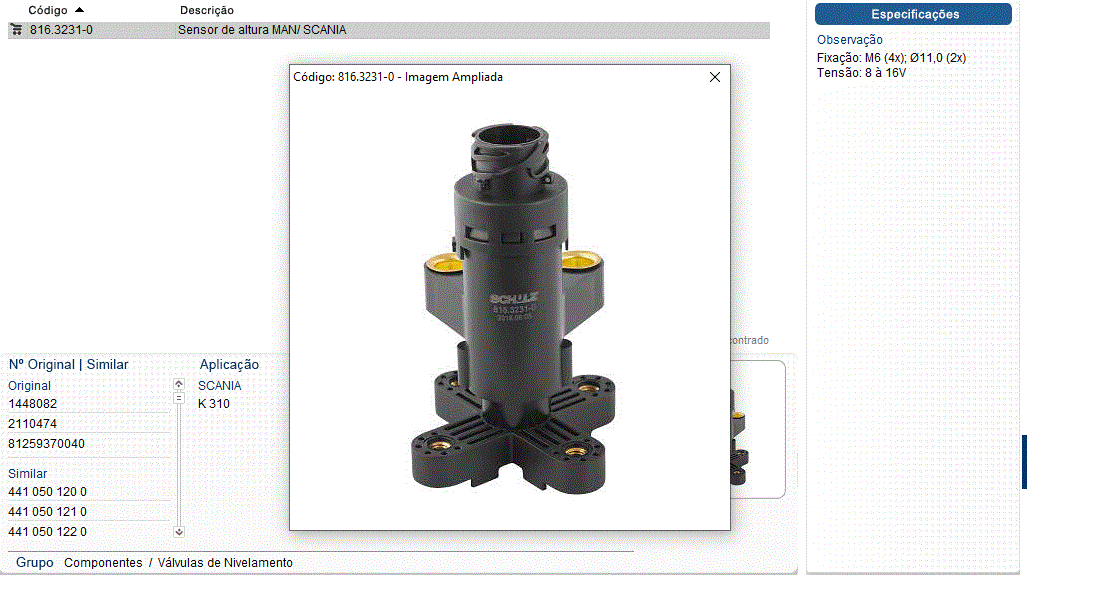Click the shopping cart icon beside 816.3231-0
The image size is (1120, 598).
click(16, 30)
